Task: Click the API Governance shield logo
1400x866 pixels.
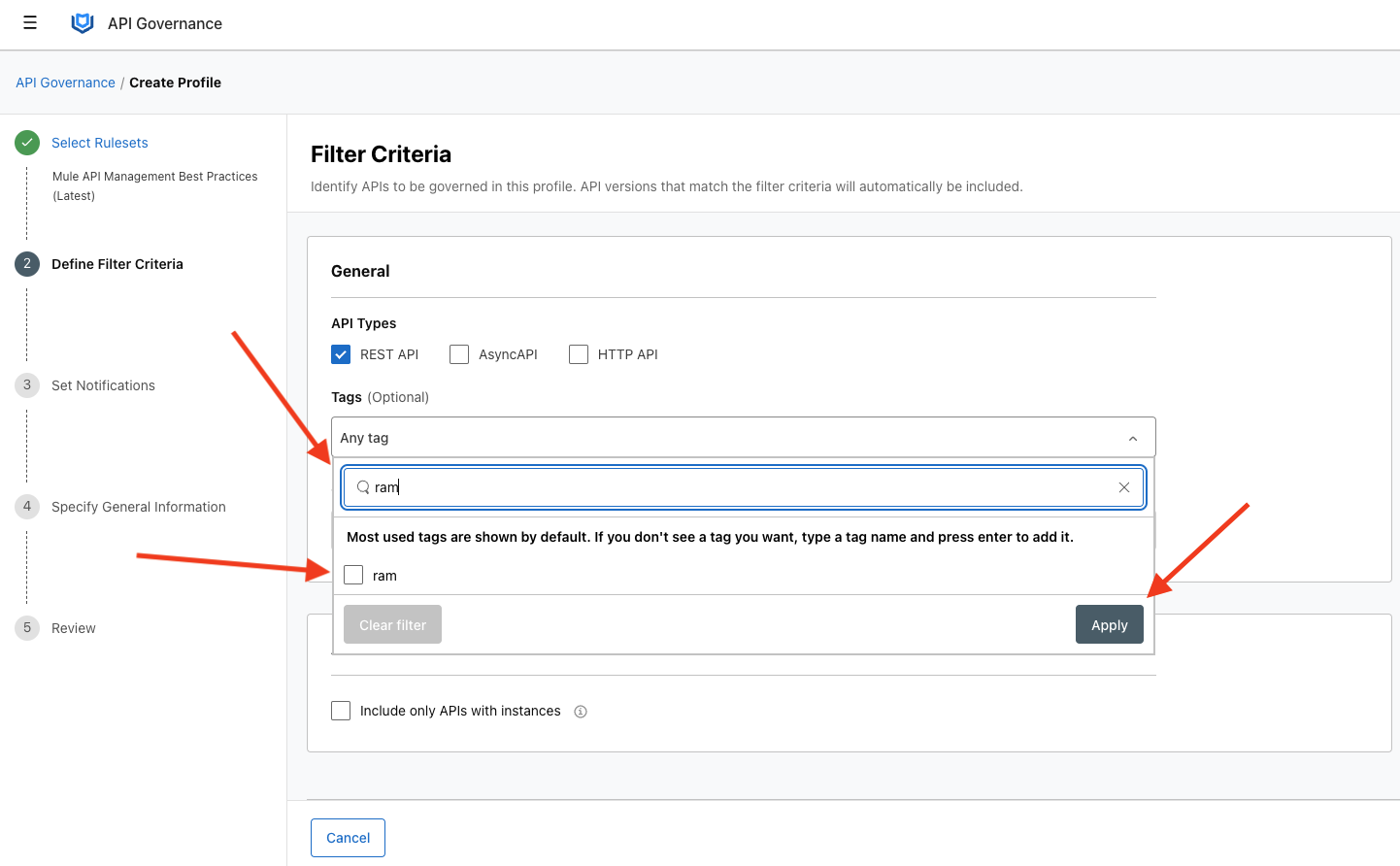Action: pos(83,23)
